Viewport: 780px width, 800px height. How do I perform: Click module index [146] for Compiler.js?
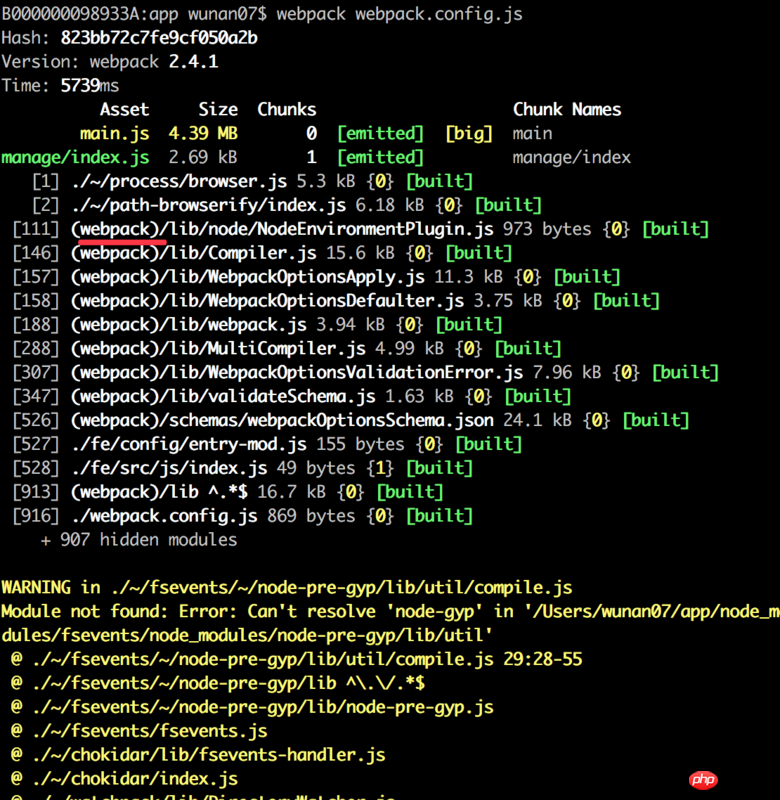pos(36,253)
